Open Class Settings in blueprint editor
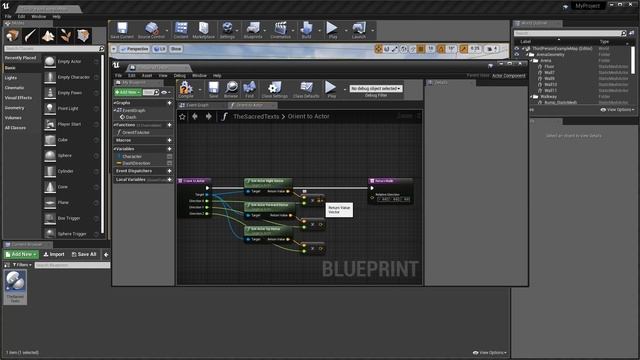 (275, 89)
